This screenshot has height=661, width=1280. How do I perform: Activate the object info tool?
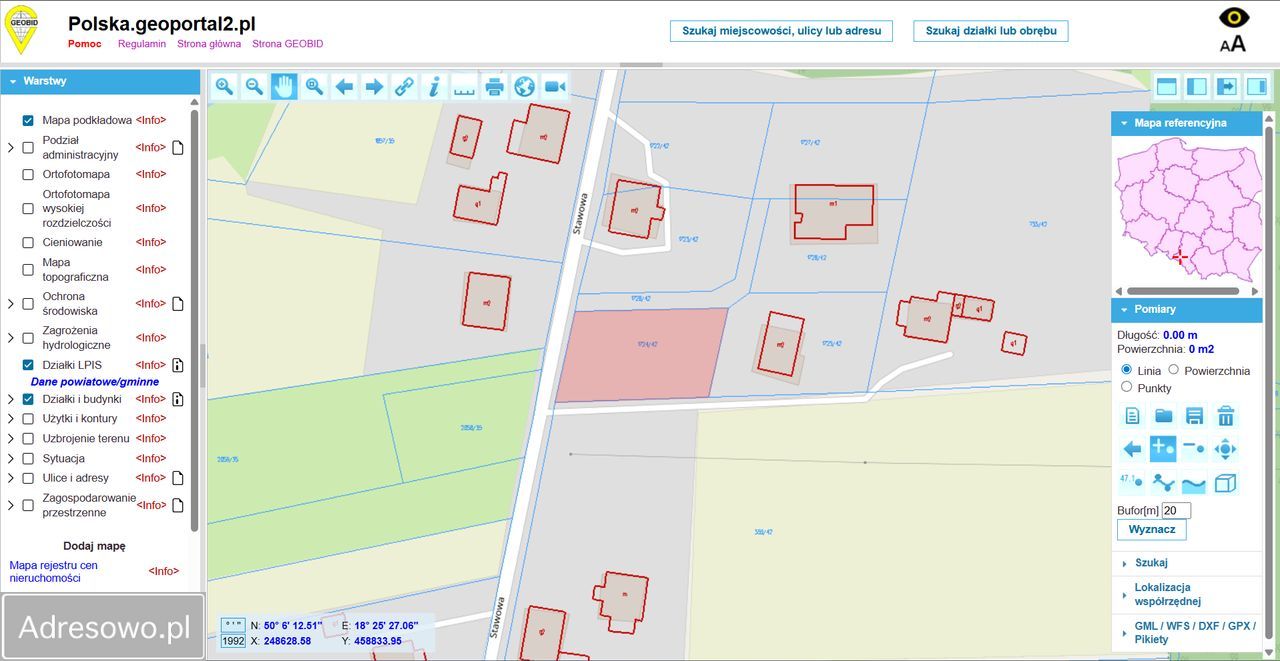coord(434,87)
